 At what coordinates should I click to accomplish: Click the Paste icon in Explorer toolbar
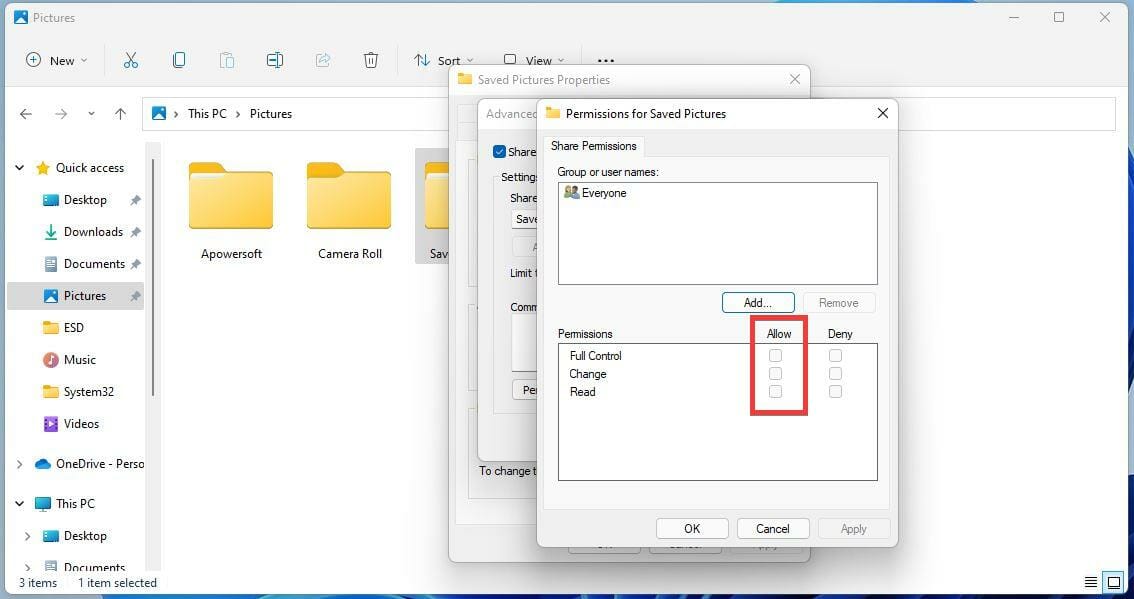point(226,61)
